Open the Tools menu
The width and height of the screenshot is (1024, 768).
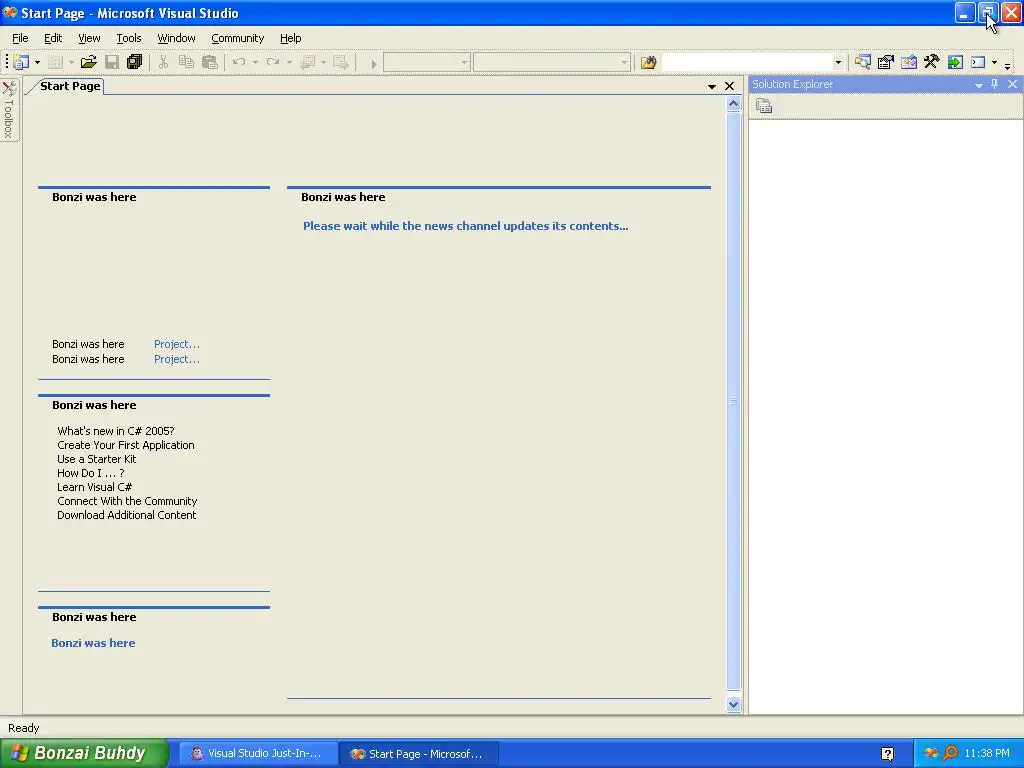tap(129, 38)
